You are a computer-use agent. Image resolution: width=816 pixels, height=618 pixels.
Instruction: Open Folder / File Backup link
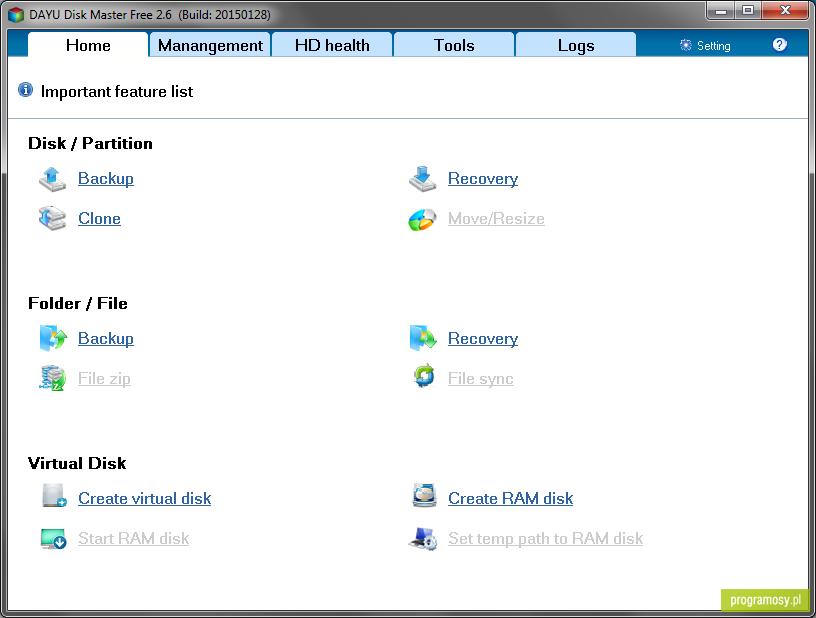tap(106, 338)
